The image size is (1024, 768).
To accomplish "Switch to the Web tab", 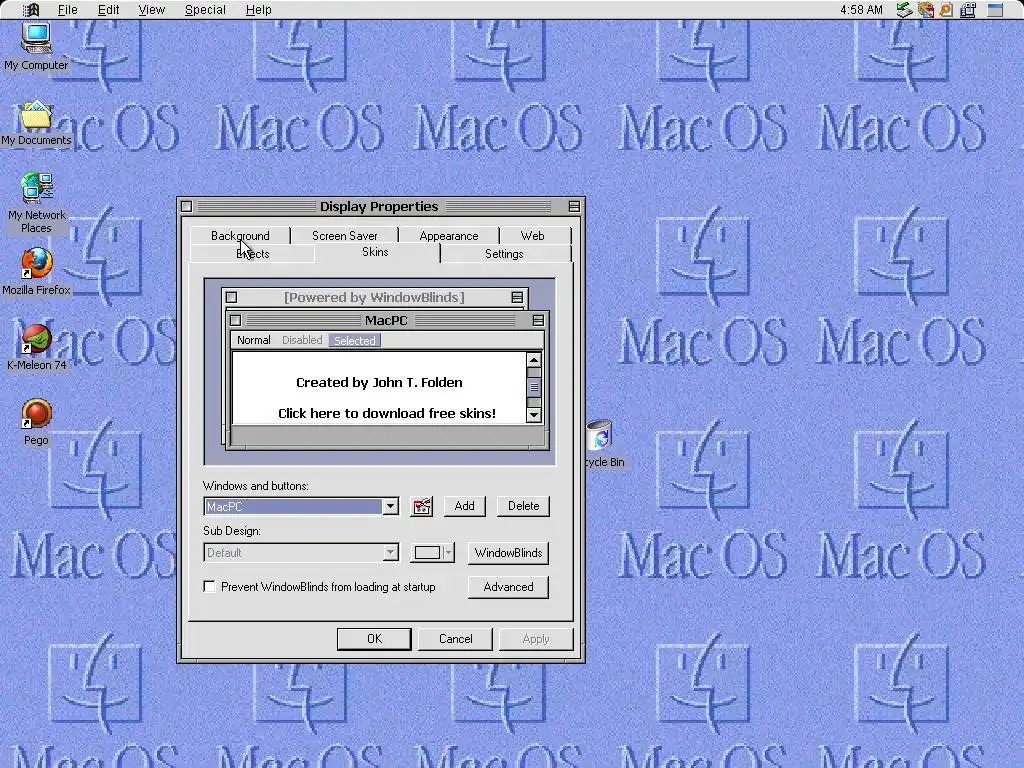I will point(532,235).
